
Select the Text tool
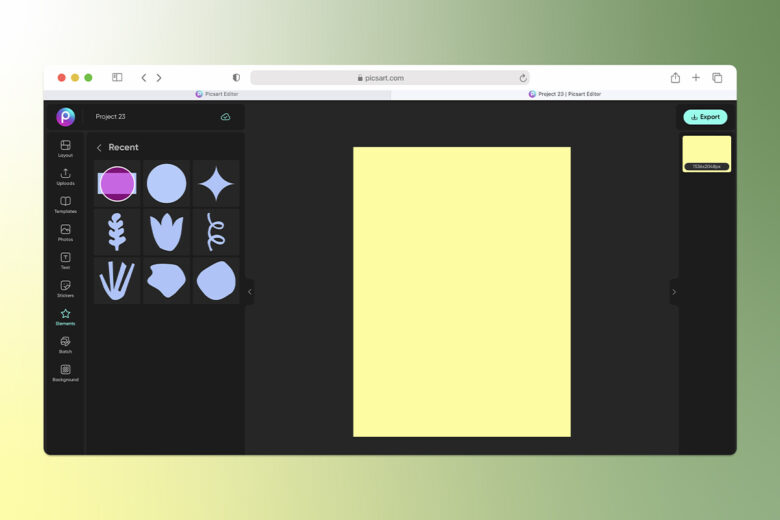(65, 260)
